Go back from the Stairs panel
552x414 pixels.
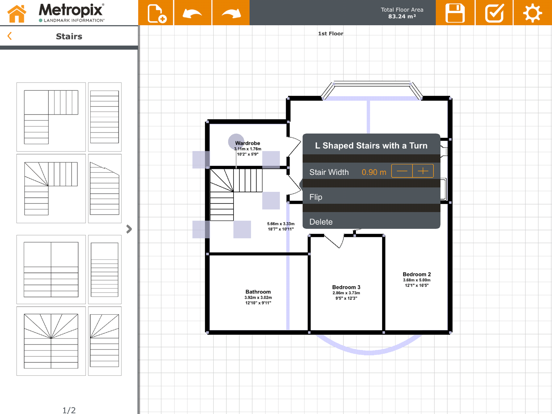point(10,36)
